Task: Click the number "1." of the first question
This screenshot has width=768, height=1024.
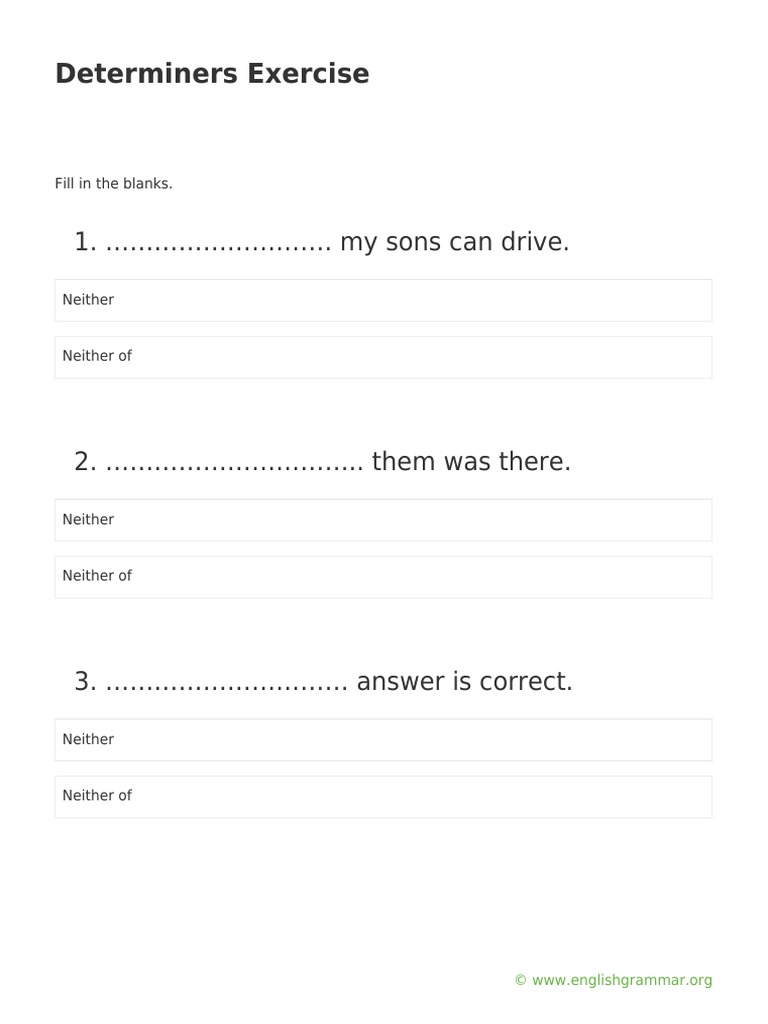Action: 85,242
